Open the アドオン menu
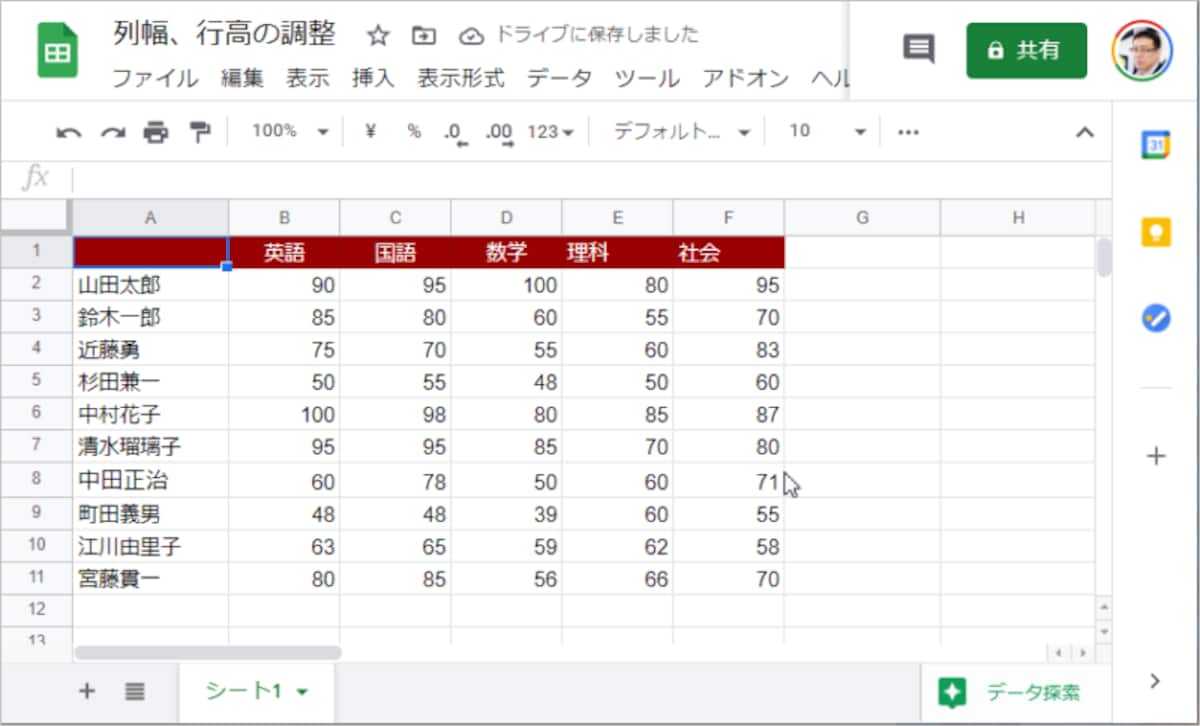Screen dimensions: 1200x726 click(x=745, y=78)
